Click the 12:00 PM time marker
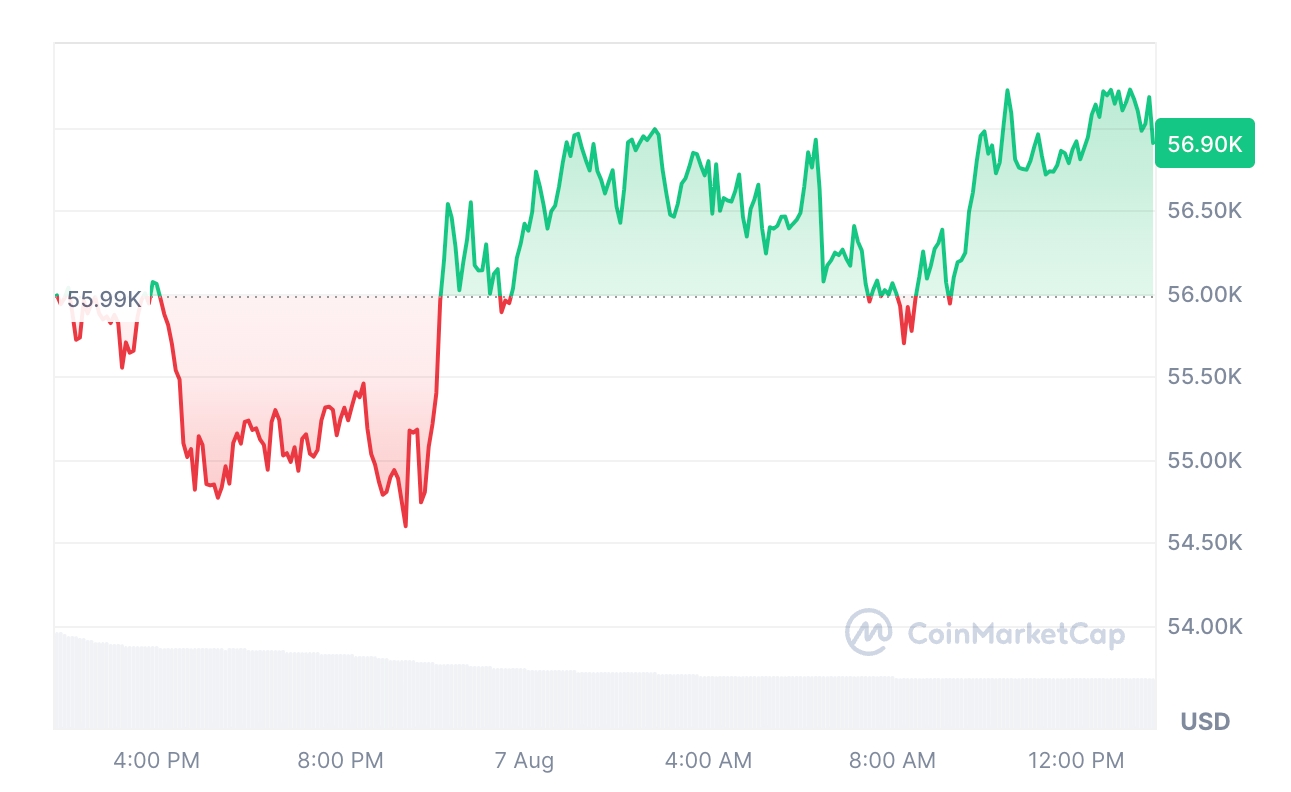This screenshot has width=1291, height=792. pos(1076,761)
